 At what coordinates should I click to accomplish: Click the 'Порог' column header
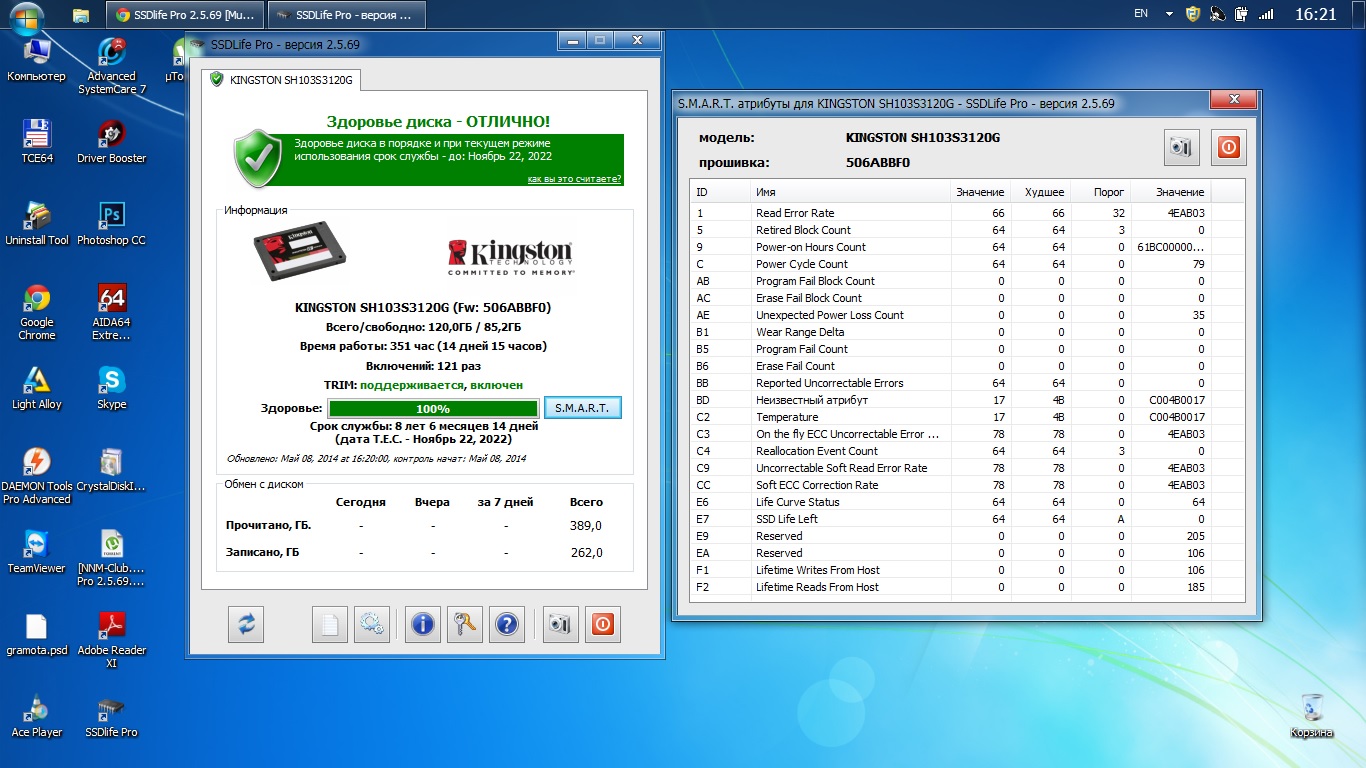(1100, 192)
